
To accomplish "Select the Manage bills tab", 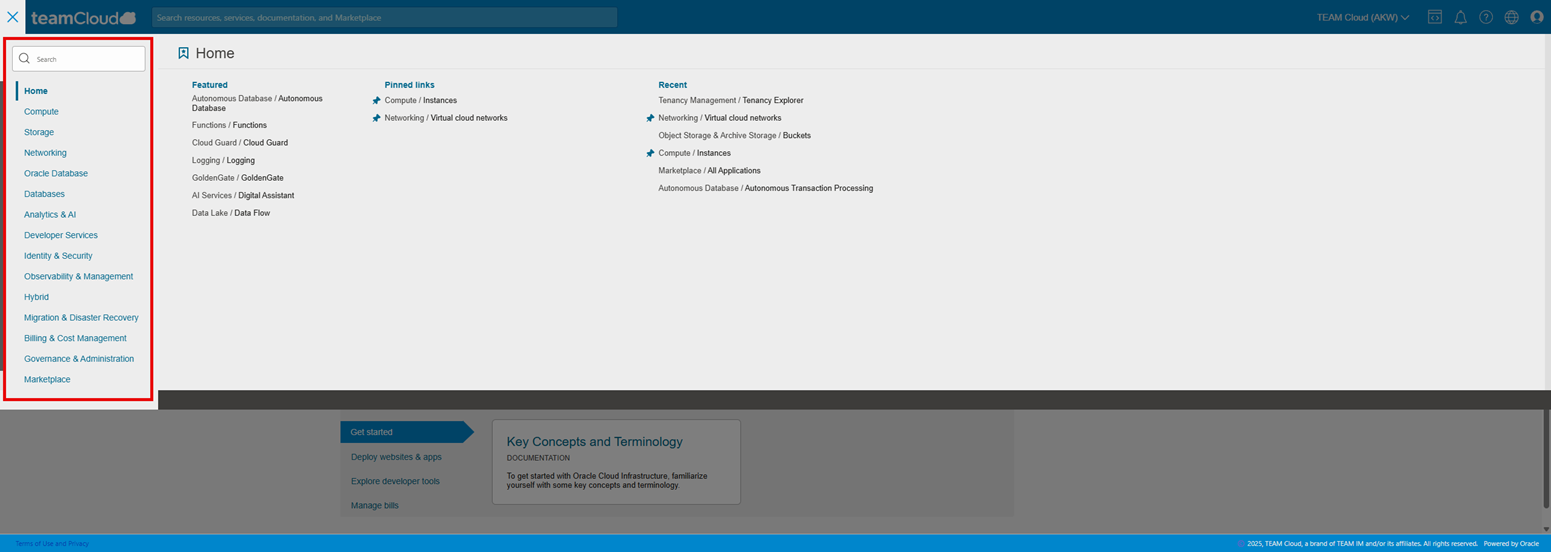I will [375, 506].
